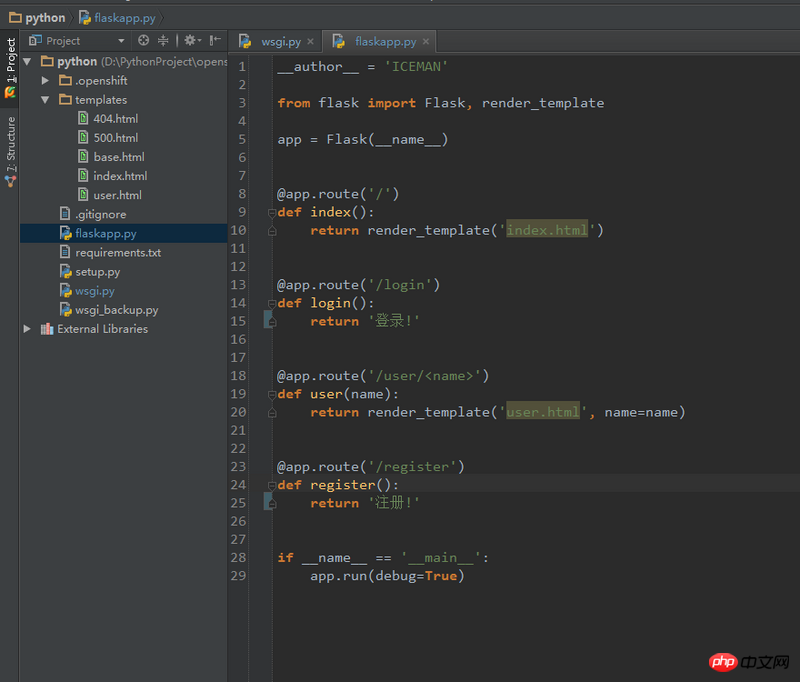Click the python breadcrumb in navigation bar
This screenshot has height=682, width=800.
click(x=45, y=17)
